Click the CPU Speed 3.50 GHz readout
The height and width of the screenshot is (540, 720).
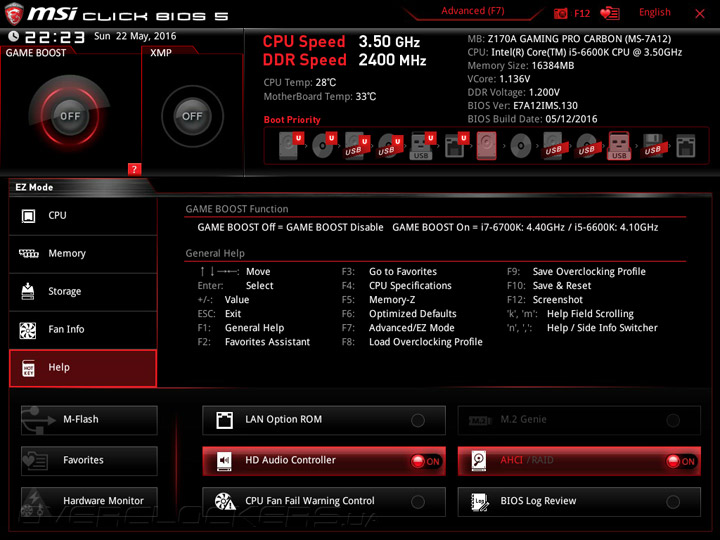(x=341, y=41)
